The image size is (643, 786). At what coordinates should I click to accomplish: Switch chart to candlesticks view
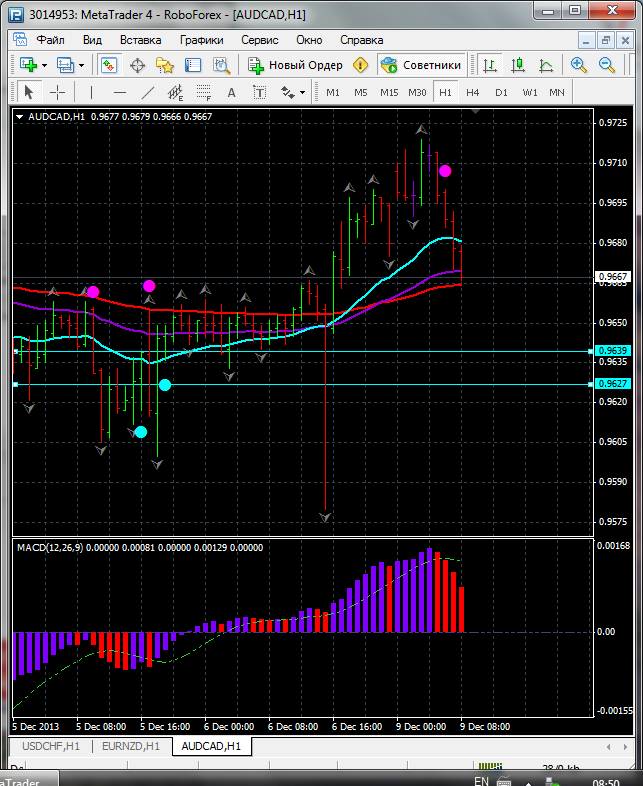[518, 65]
